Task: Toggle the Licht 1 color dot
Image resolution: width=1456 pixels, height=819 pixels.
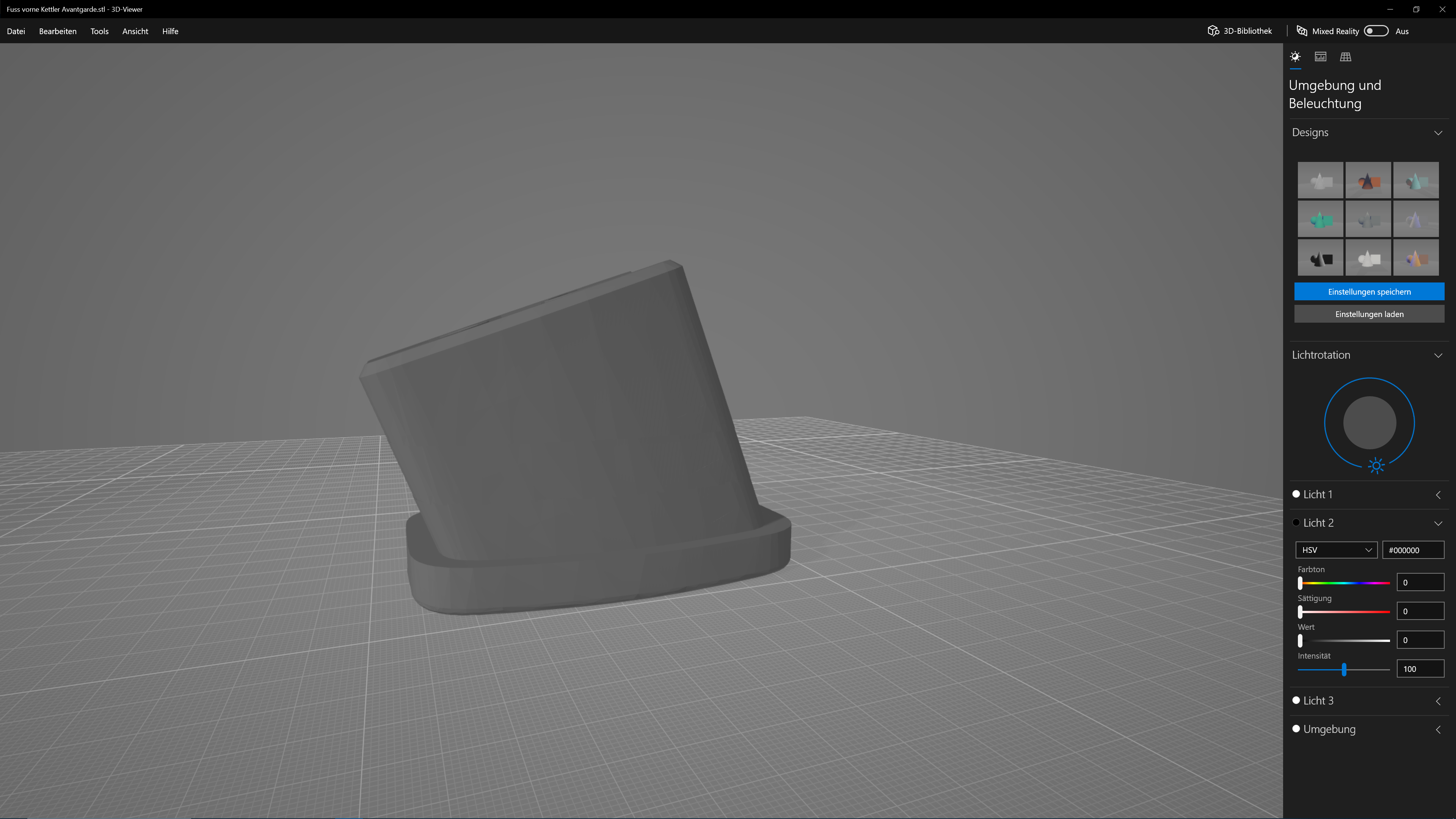Action: 1296,494
